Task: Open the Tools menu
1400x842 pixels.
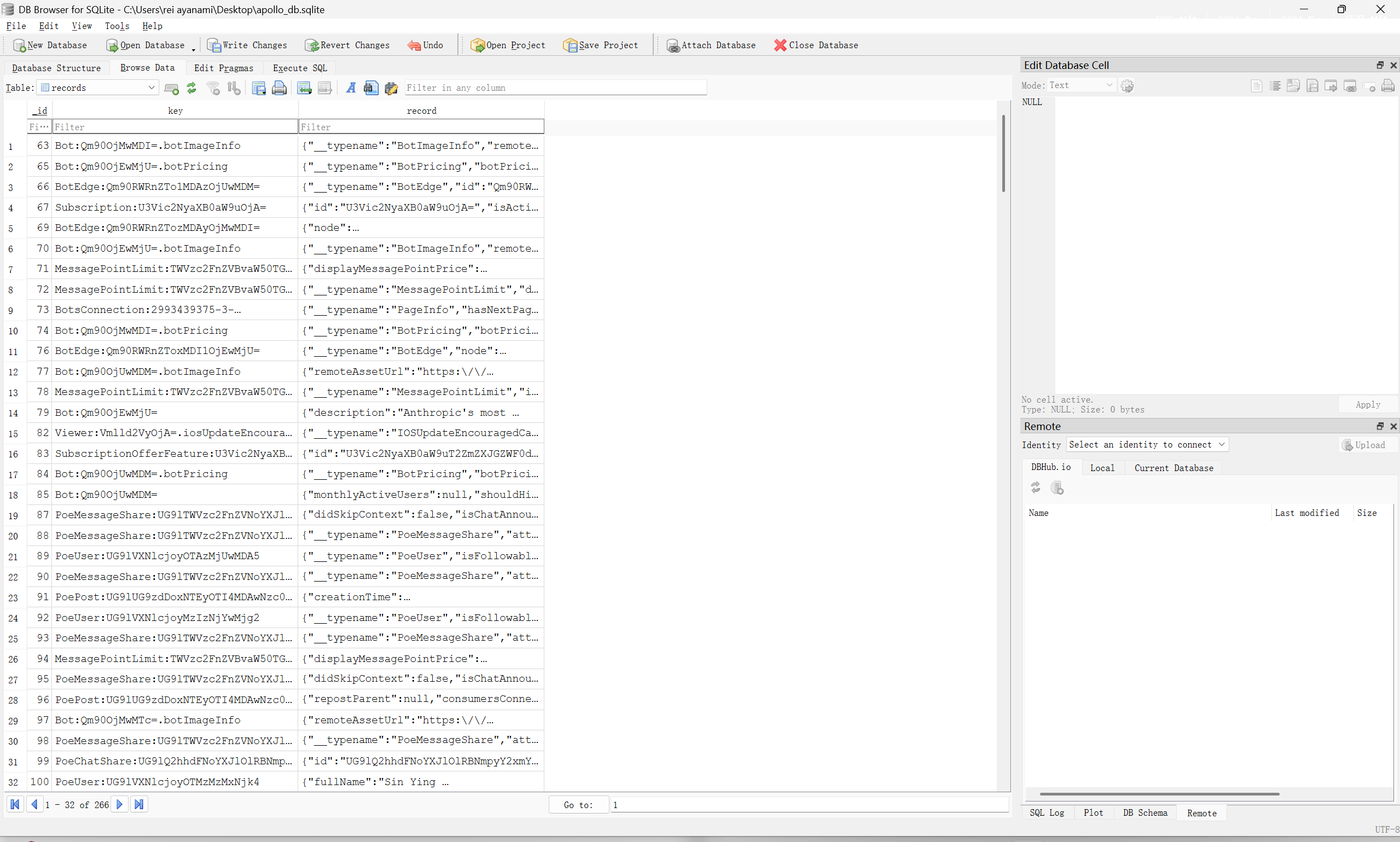Action: [117, 26]
